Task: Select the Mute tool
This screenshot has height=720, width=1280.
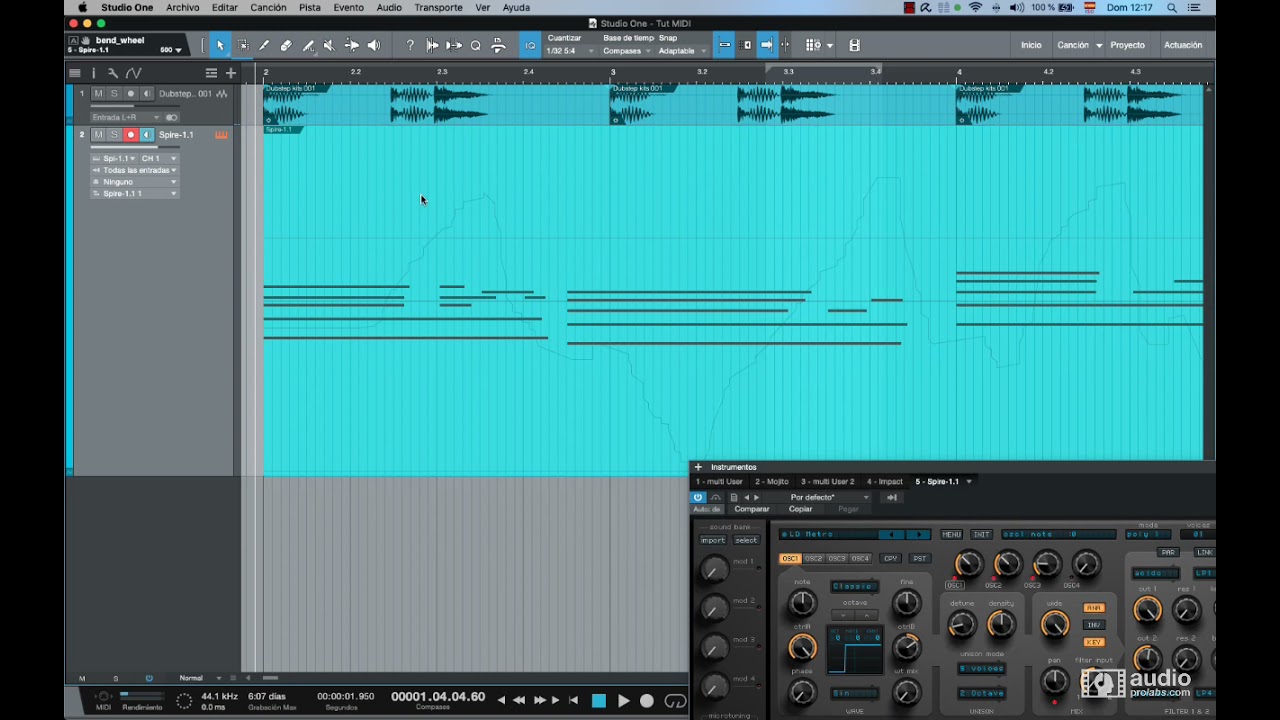Action: click(329, 45)
